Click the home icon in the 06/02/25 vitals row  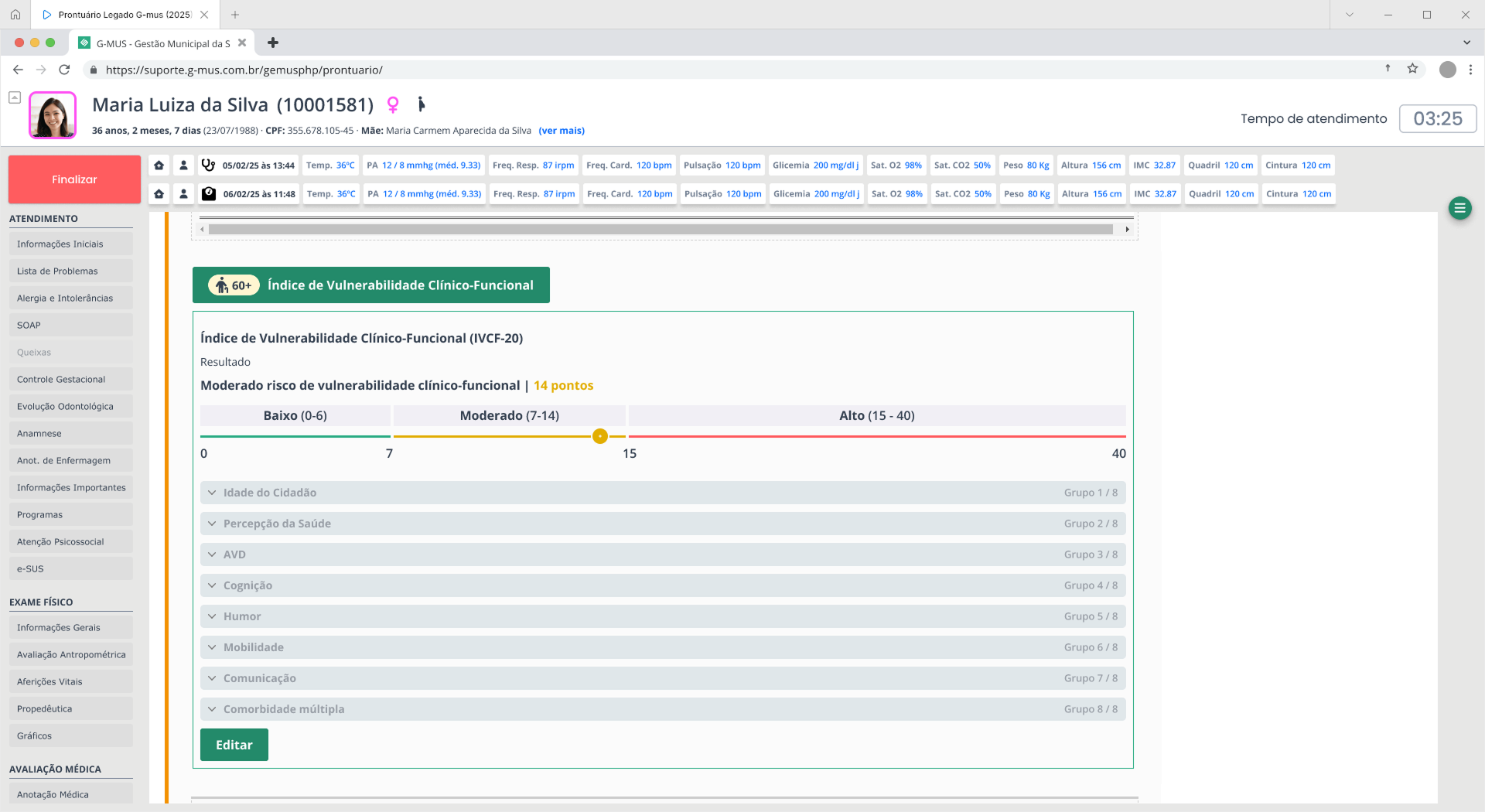(x=159, y=194)
